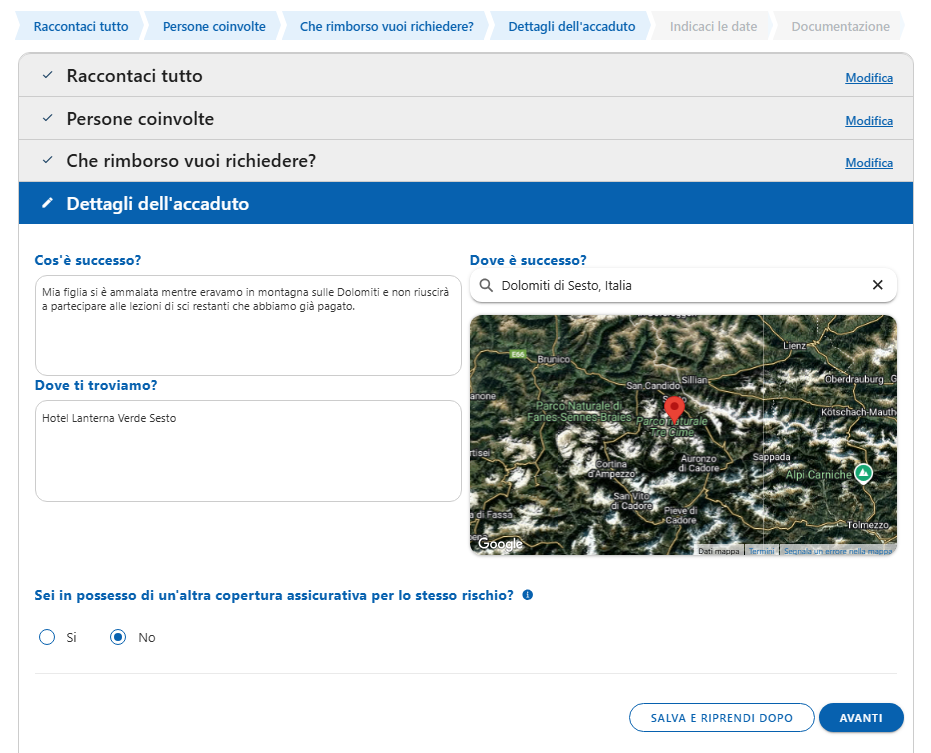The image size is (931, 753).
Task: Click Modifica link for Raccontaci tutto
Action: click(x=868, y=78)
